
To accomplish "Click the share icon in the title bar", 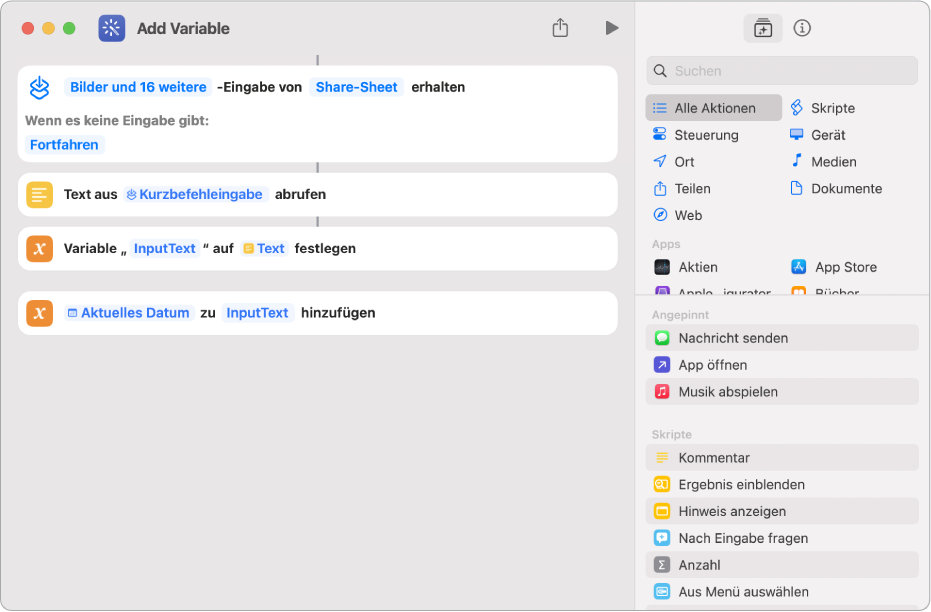I will [560, 28].
